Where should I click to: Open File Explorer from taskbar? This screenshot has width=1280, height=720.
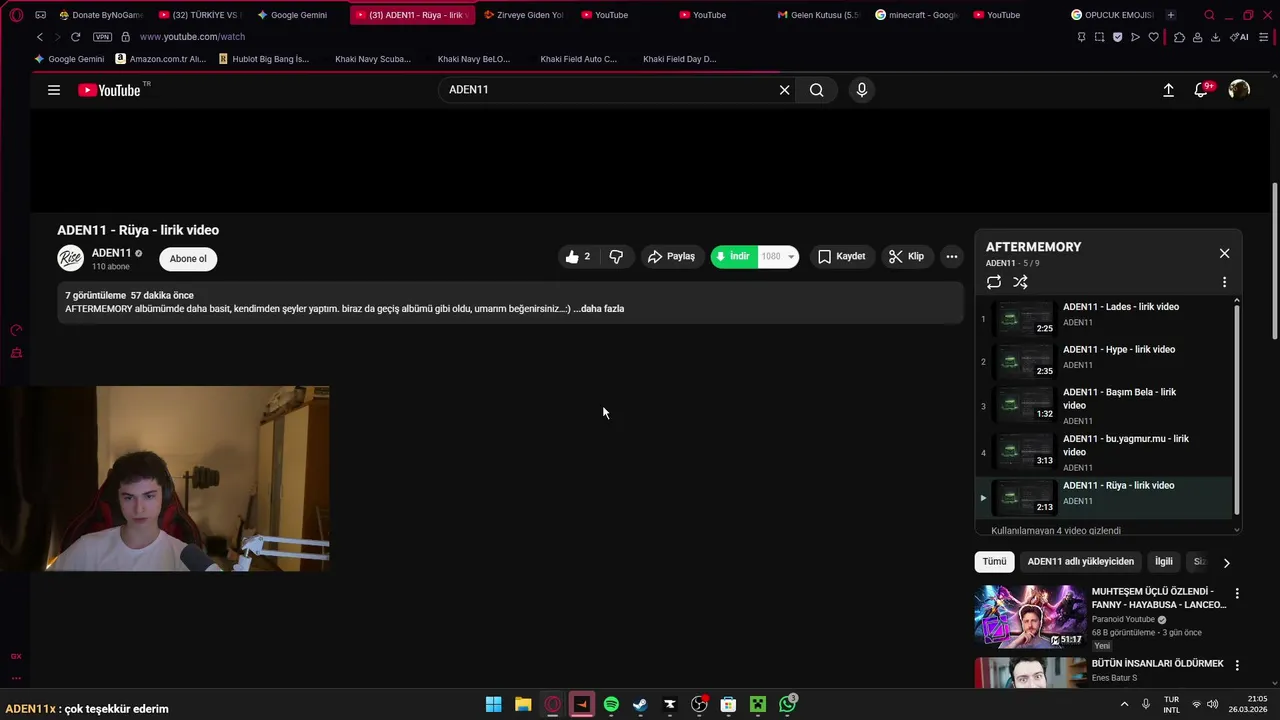tap(523, 704)
